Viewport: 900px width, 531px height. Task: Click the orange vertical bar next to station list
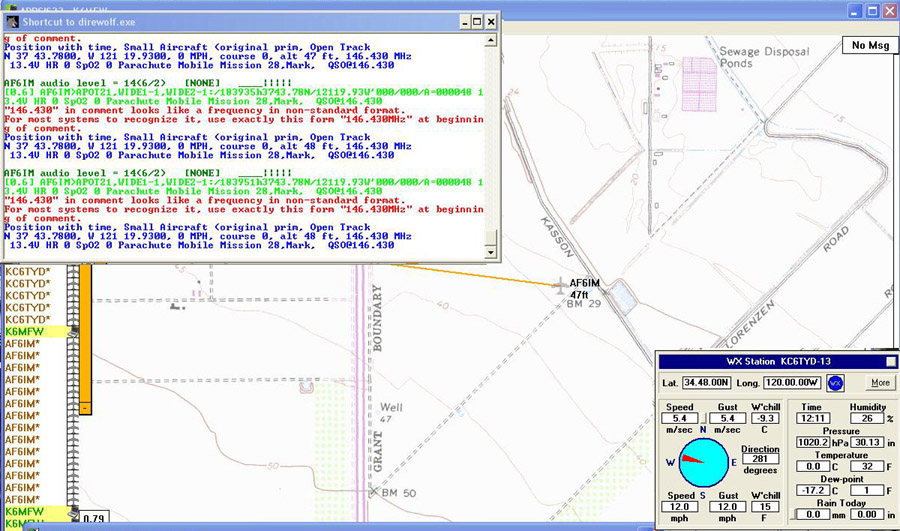(85, 330)
